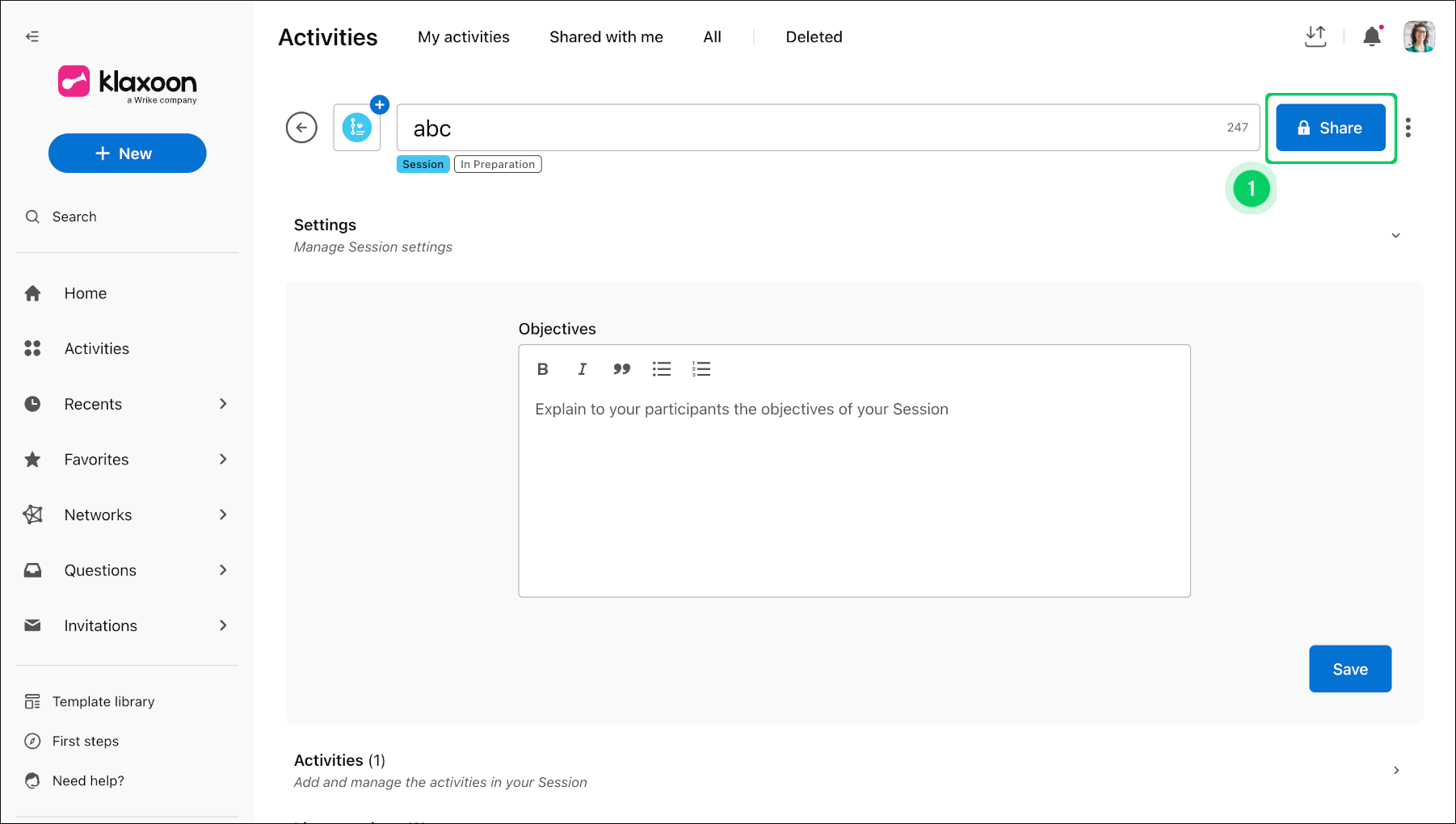Screen dimensions: 1456x824
Task: Click the Session activity icon thumbnail
Action: click(357, 128)
